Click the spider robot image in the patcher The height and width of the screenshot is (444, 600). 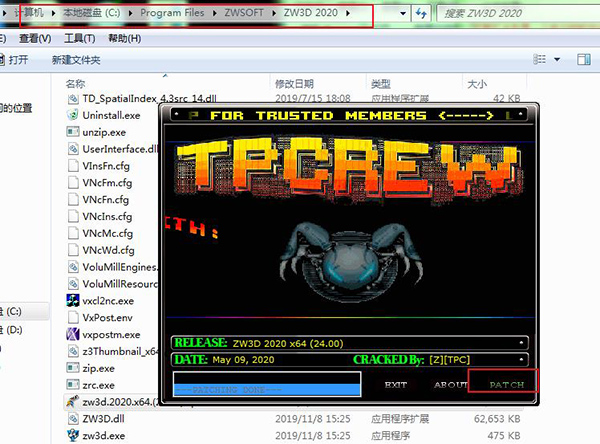[350, 261]
